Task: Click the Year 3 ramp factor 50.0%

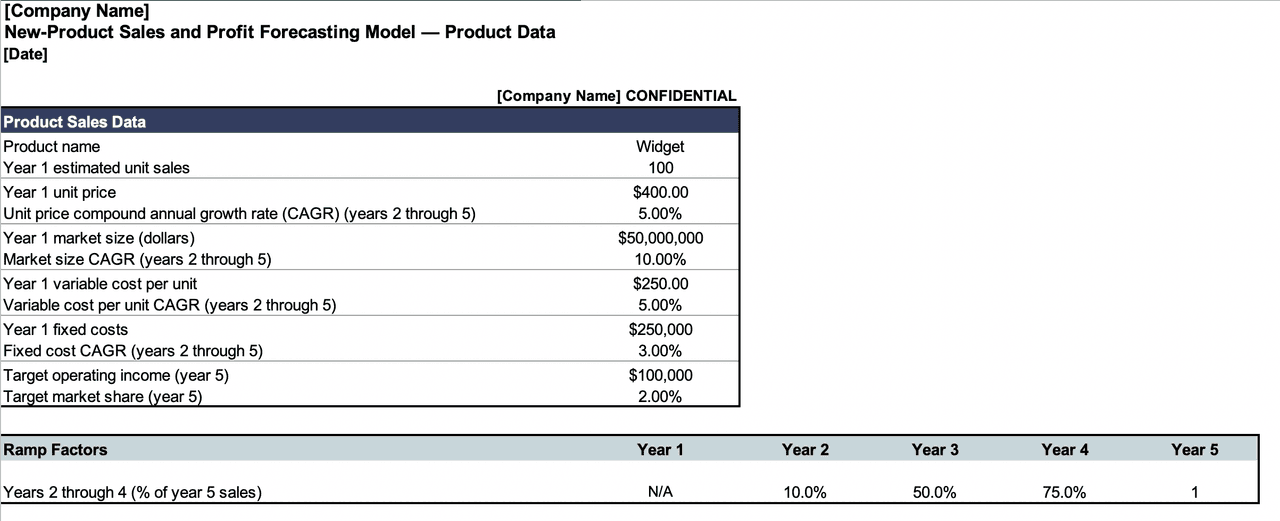Action: [x=935, y=492]
